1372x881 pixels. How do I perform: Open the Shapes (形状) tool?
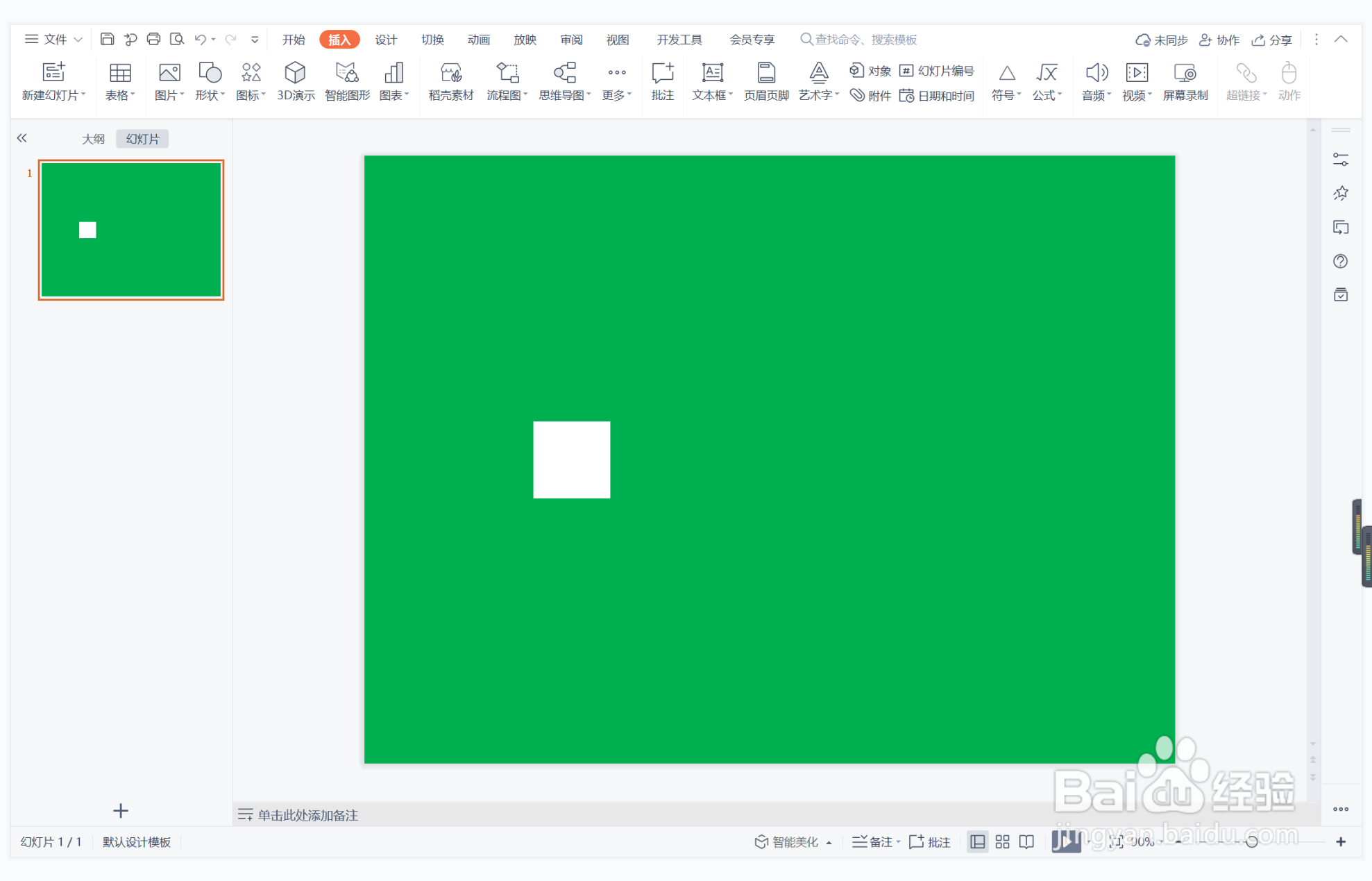210,73
